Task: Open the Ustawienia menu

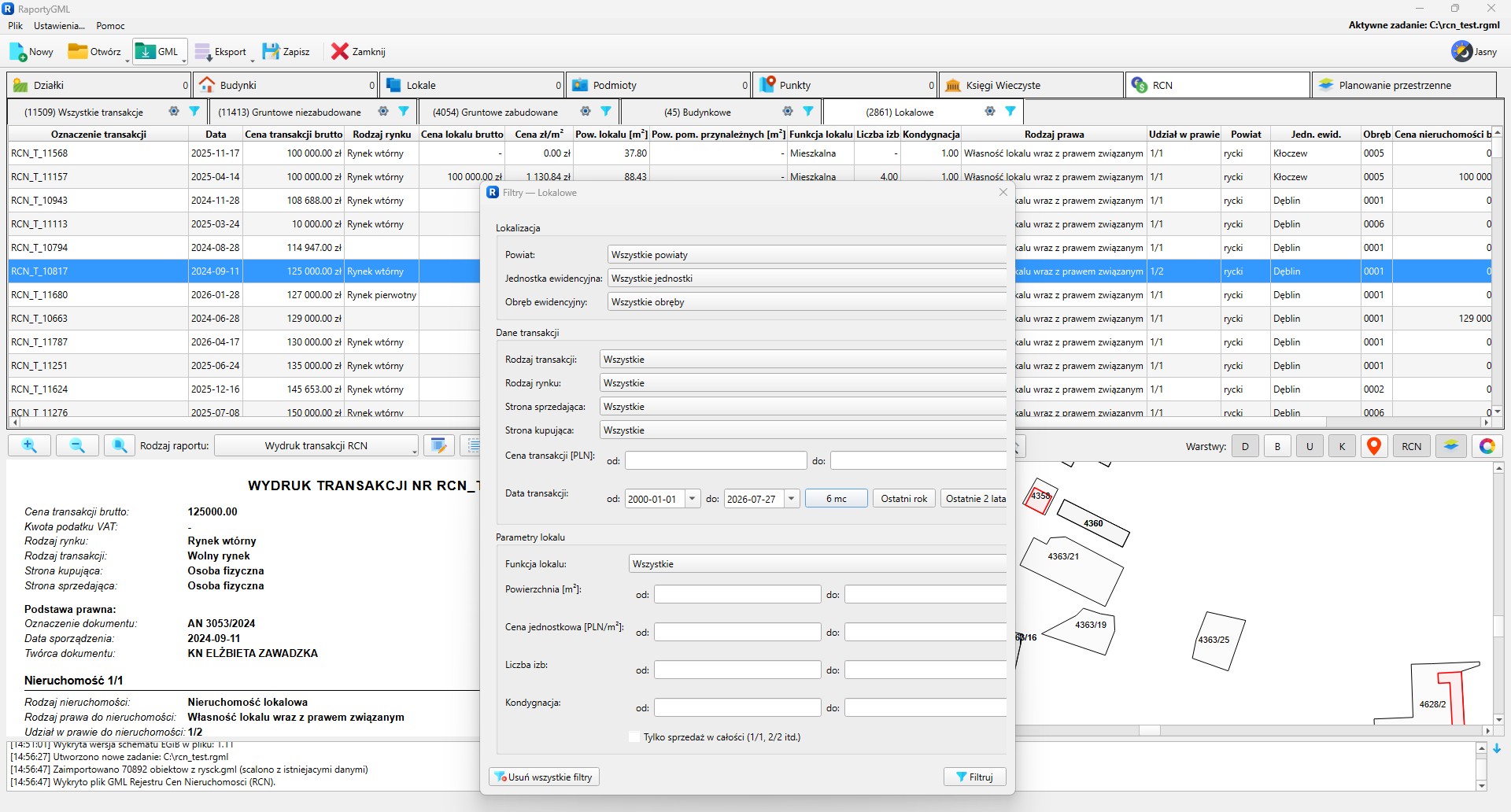Action: point(59,26)
